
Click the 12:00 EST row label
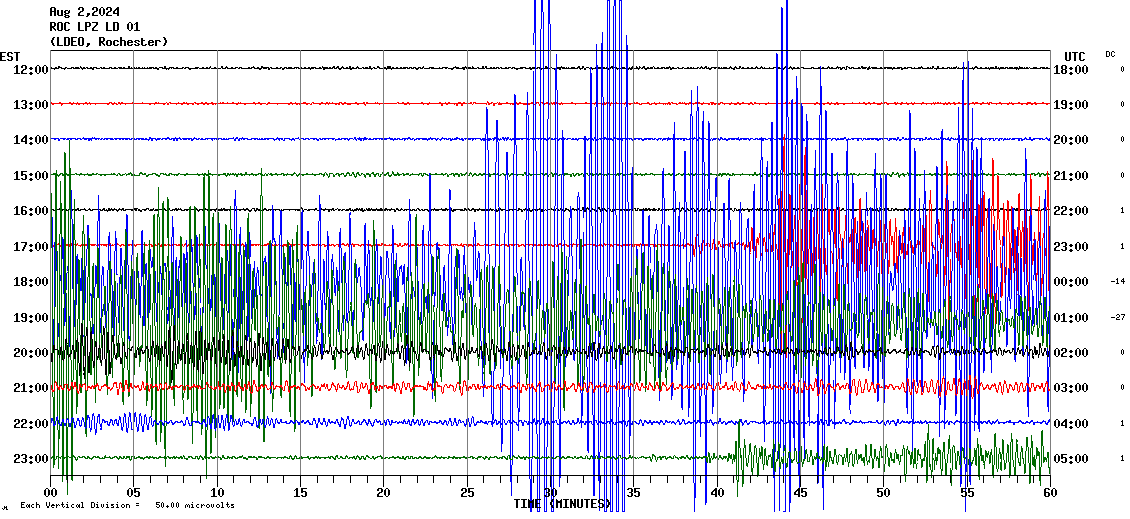tap(31, 69)
